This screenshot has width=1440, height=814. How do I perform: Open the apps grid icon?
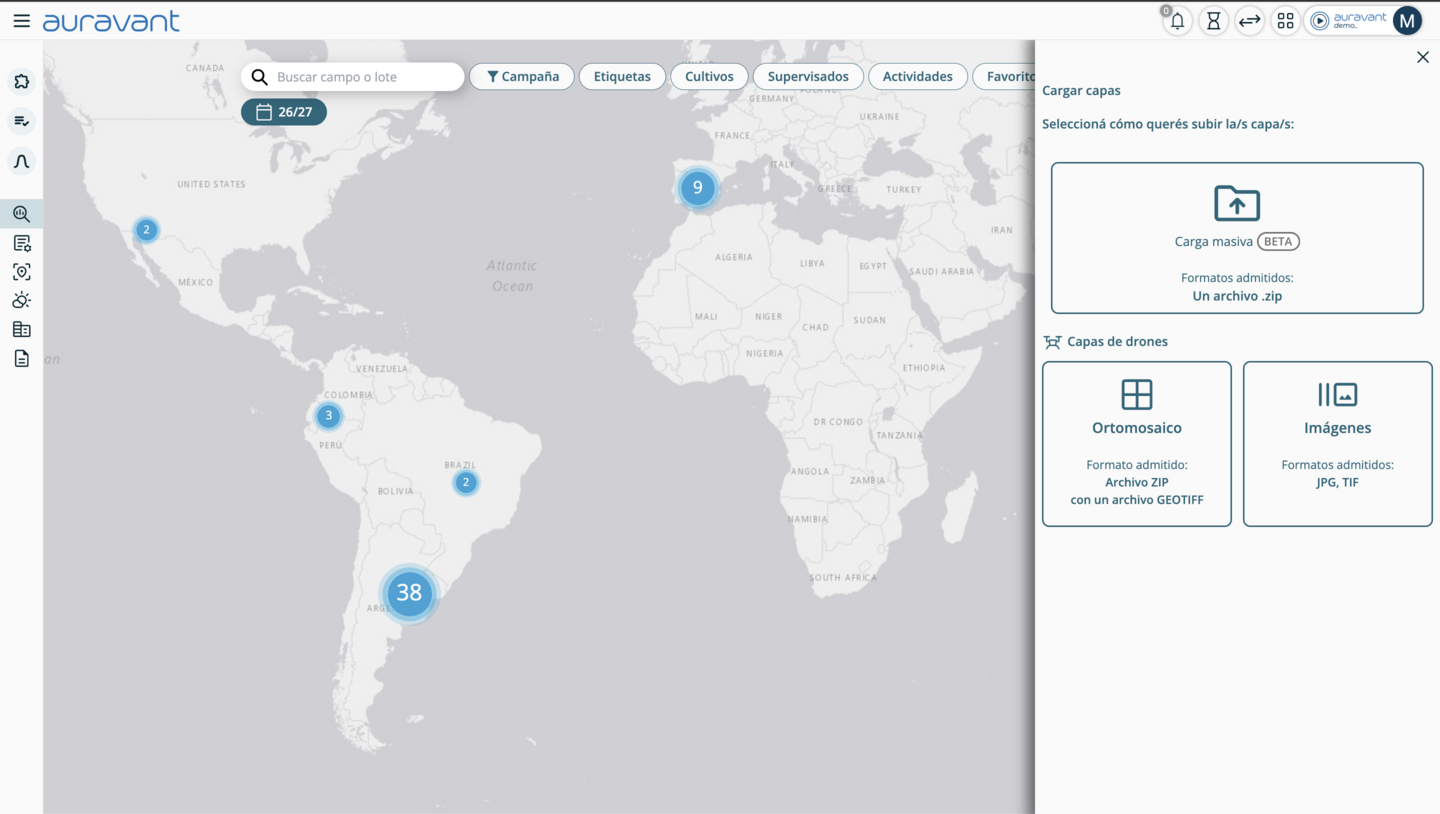[1285, 21]
